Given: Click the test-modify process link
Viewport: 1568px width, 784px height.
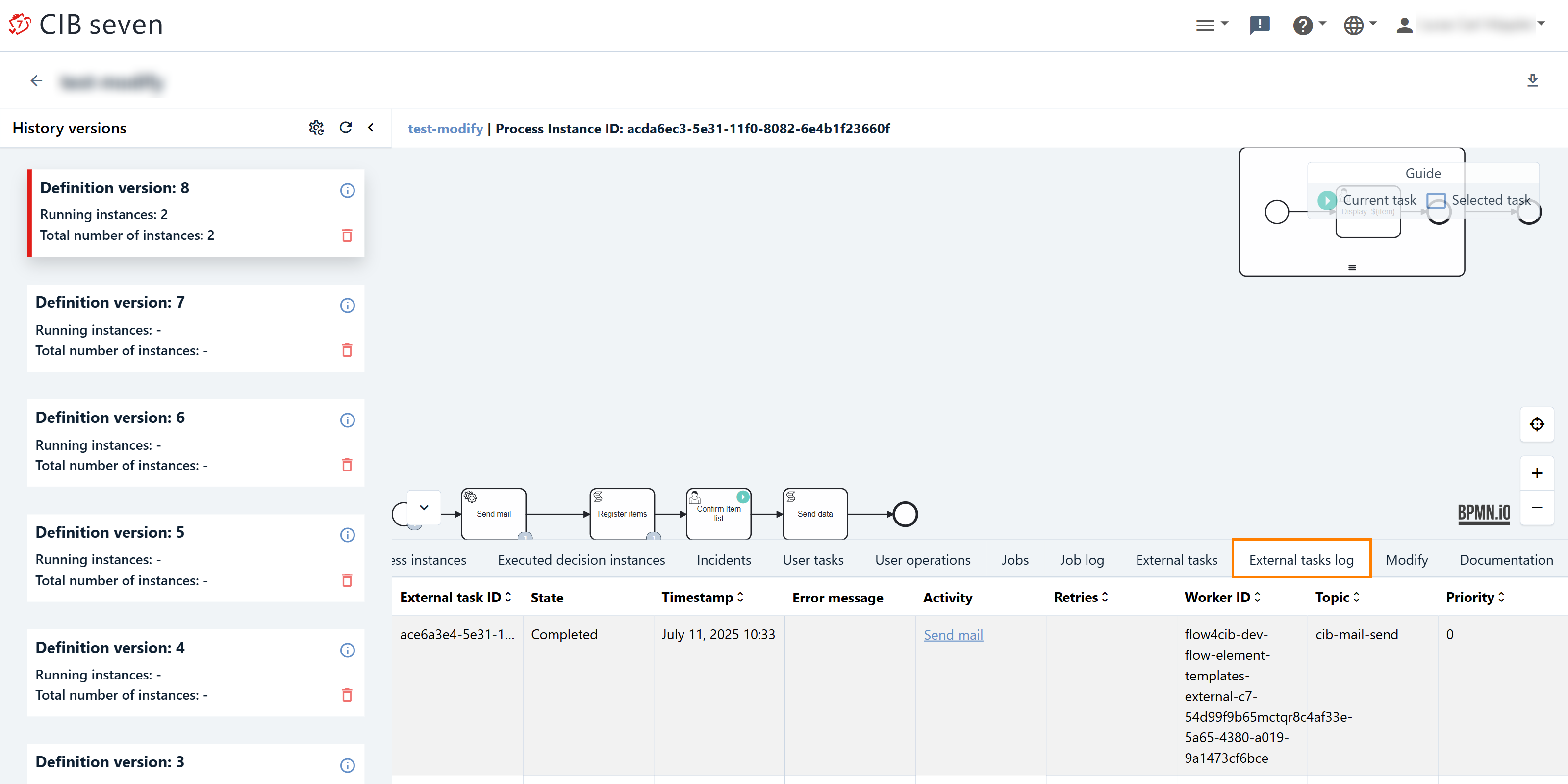Looking at the screenshot, I should pyautogui.click(x=445, y=129).
